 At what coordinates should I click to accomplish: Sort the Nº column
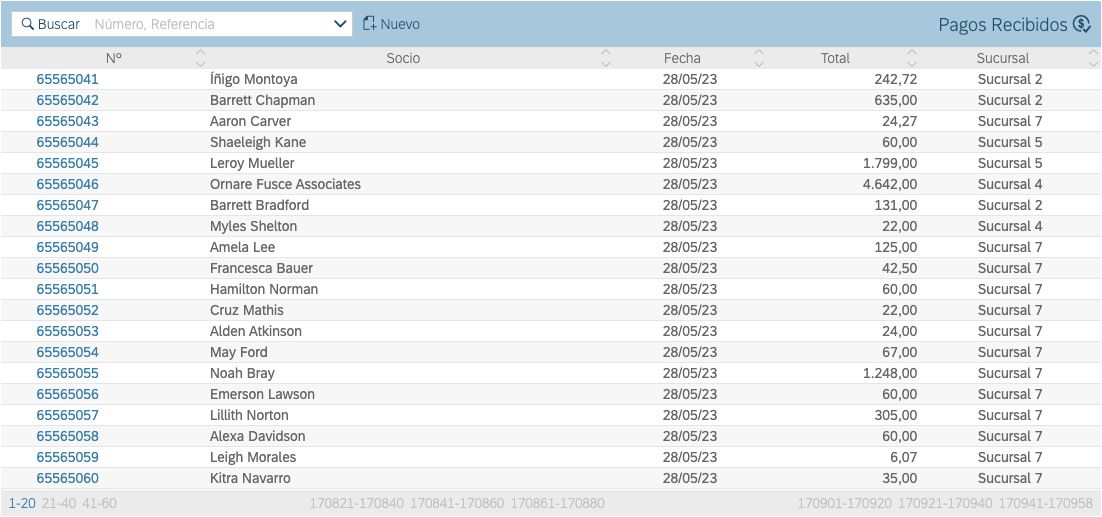tap(200, 58)
